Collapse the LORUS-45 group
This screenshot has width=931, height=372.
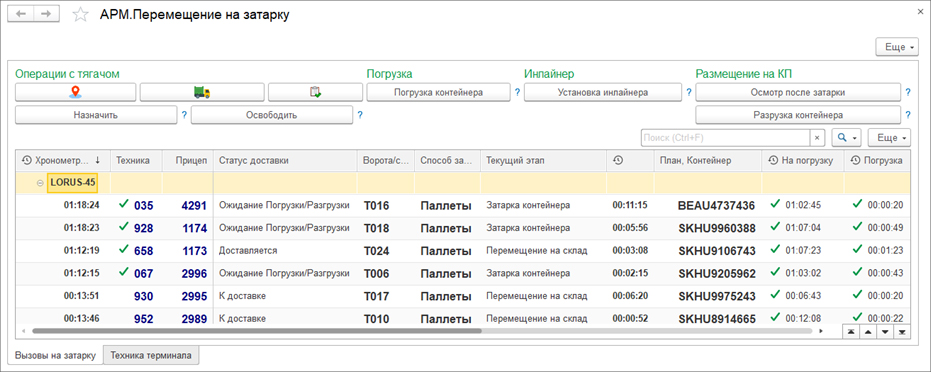coord(40,183)
